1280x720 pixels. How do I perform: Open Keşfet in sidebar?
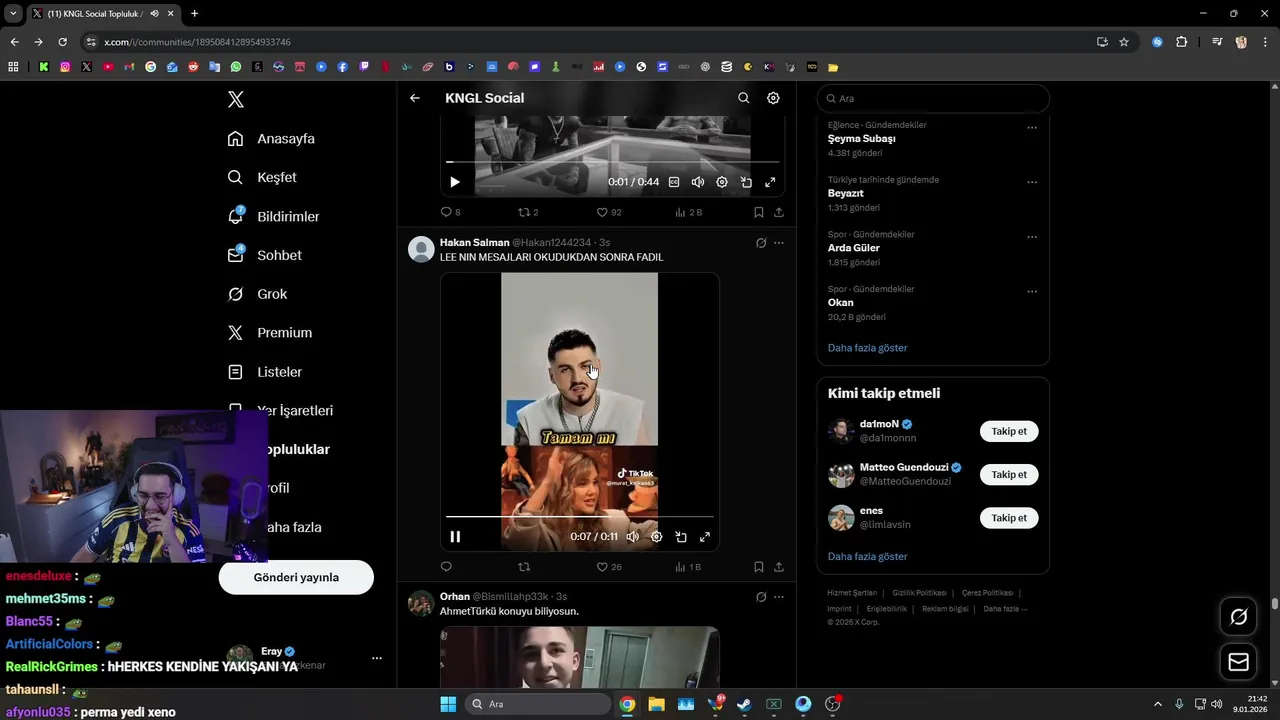[262, 177]
